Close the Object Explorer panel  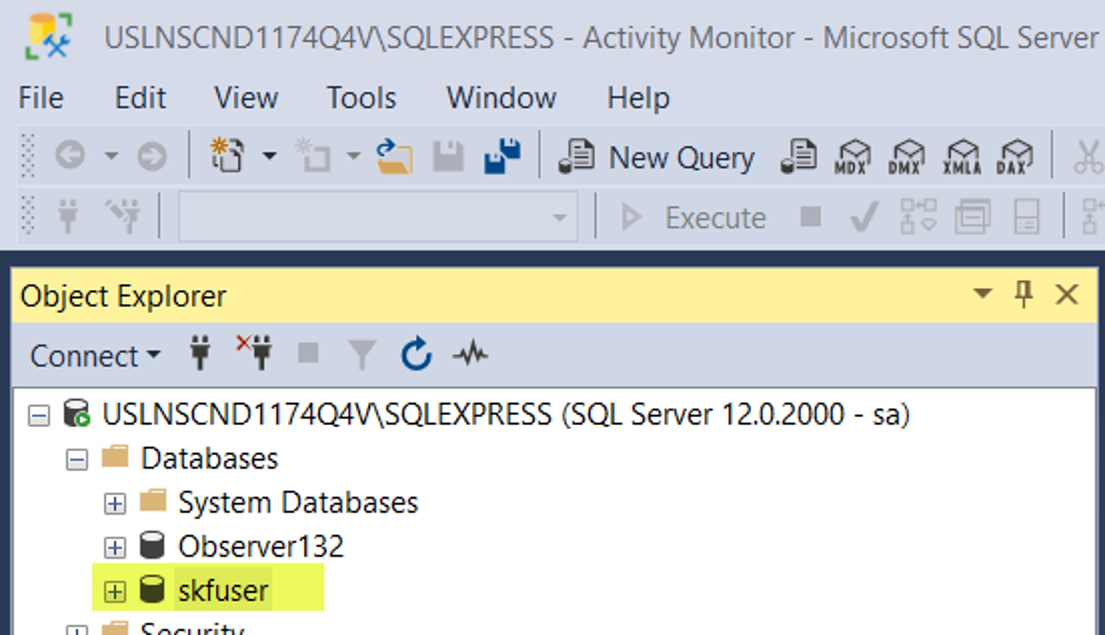[x=1066, y=294]
